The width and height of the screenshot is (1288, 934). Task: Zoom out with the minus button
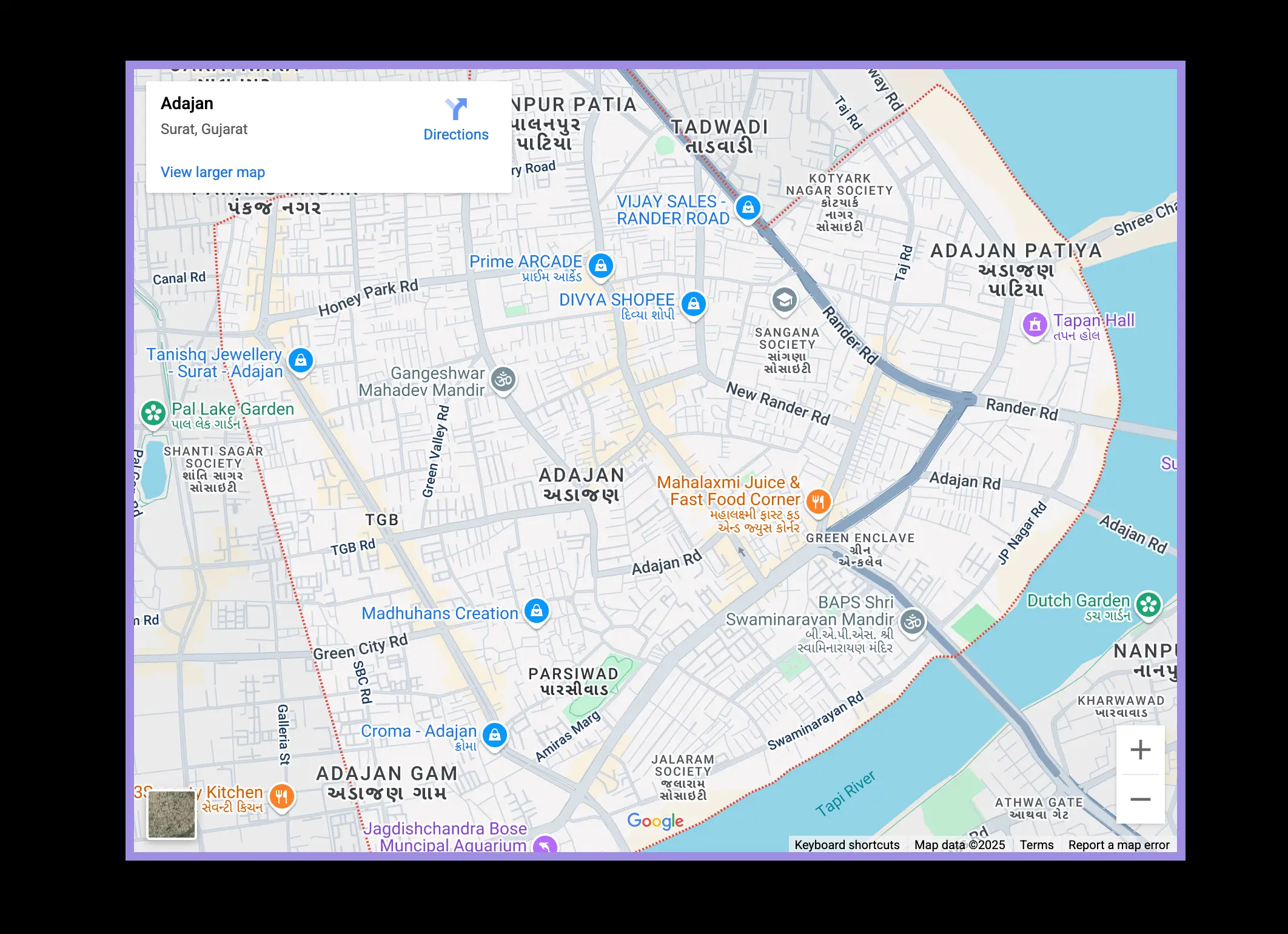(x=1141, y=799)
